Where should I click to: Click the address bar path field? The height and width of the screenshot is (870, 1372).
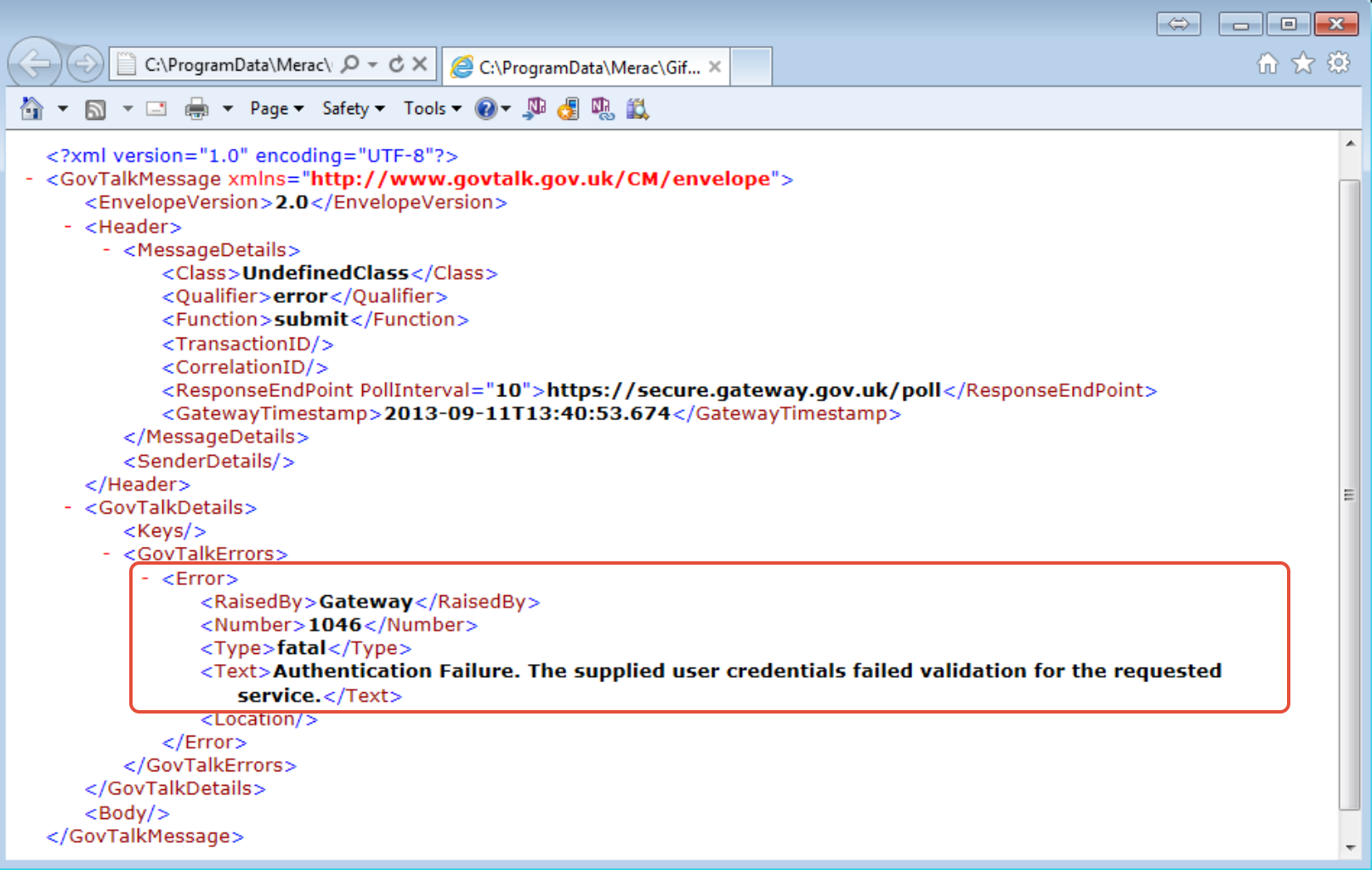coord(237,65)
